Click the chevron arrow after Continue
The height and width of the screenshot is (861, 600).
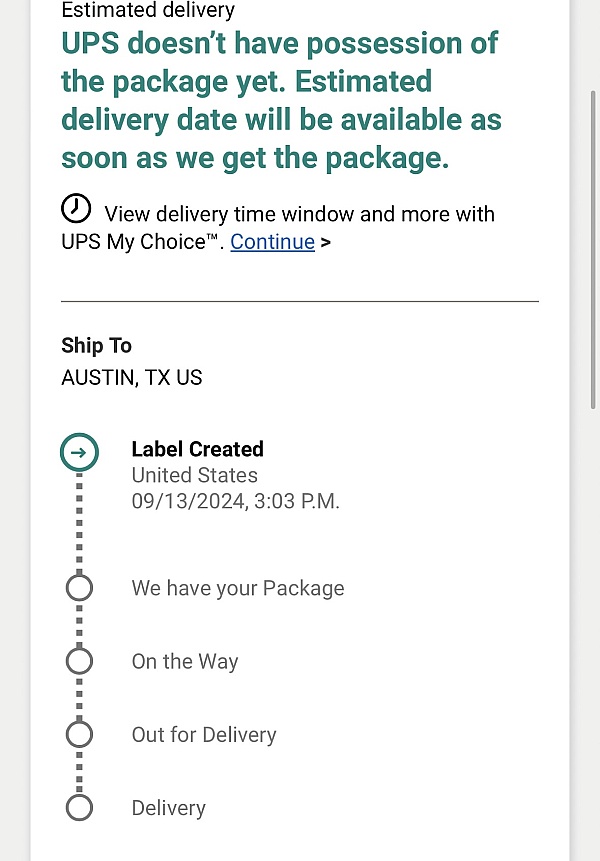pos(326,242)
